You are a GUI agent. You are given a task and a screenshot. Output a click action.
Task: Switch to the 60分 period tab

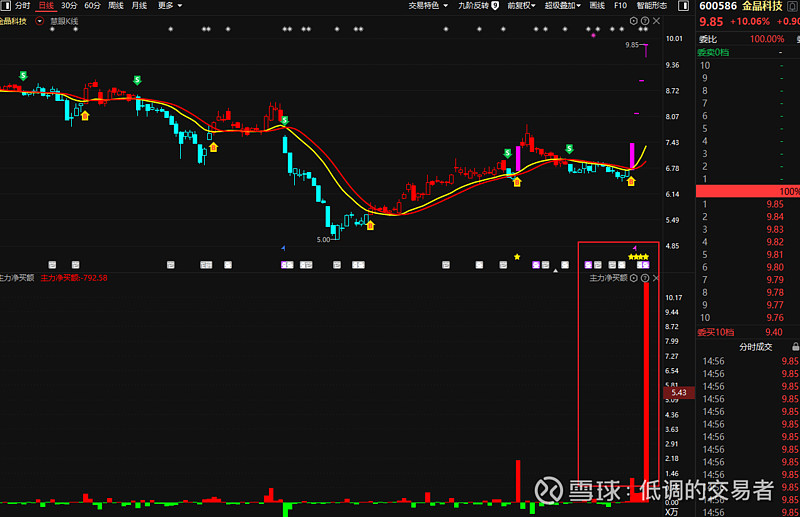click(92, 6)
